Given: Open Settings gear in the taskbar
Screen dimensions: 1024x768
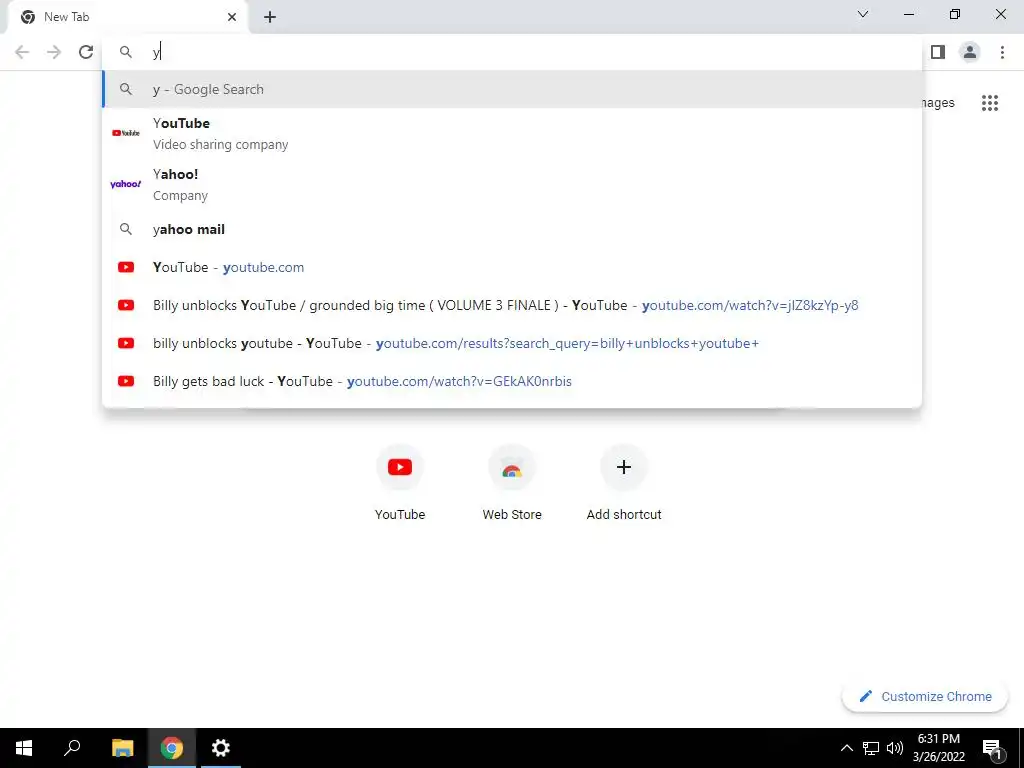Looking at the screenshot, I should click(x=221, y=748).
